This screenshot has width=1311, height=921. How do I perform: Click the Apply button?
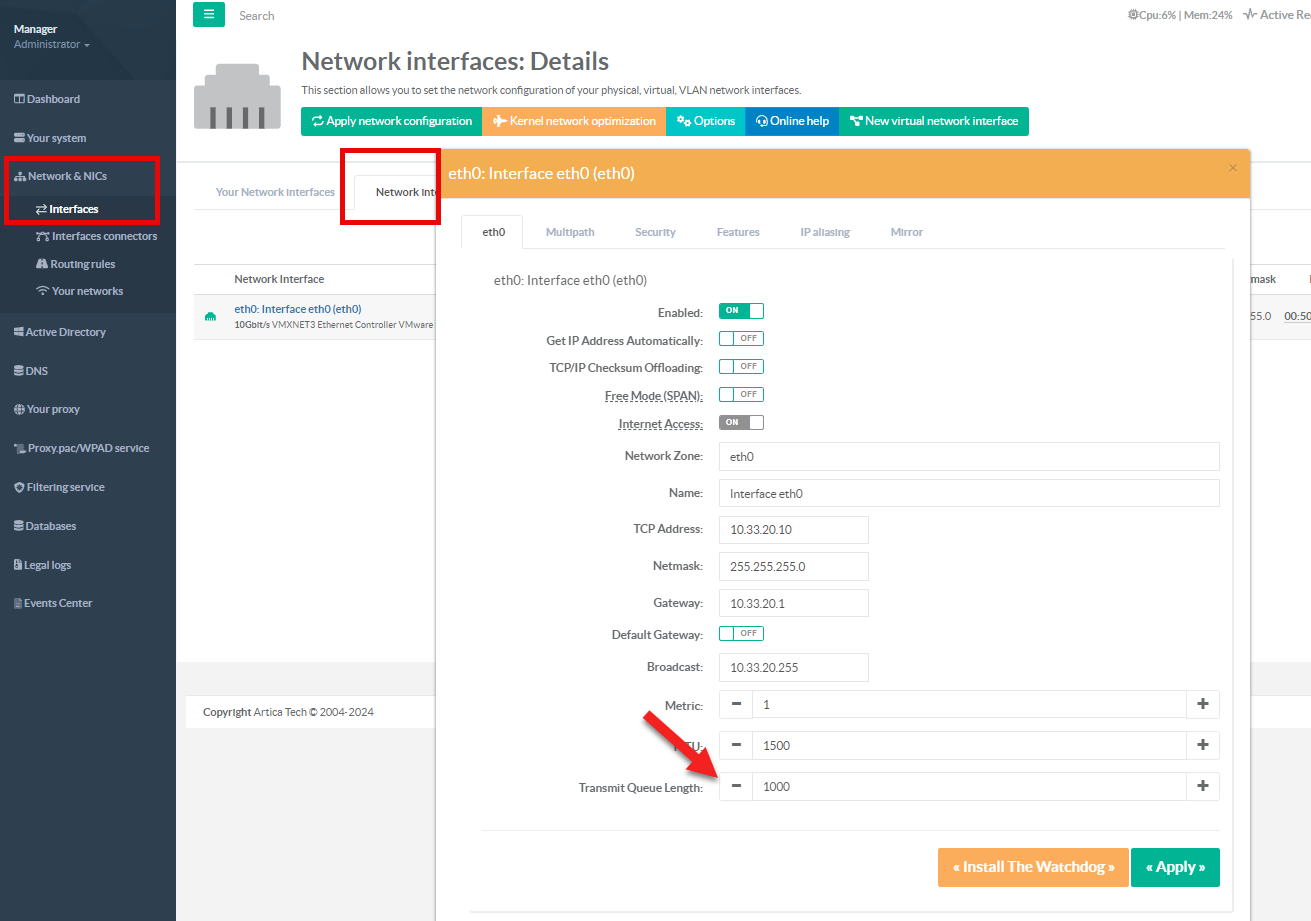pyautogui.click(x=1175, y=867)
